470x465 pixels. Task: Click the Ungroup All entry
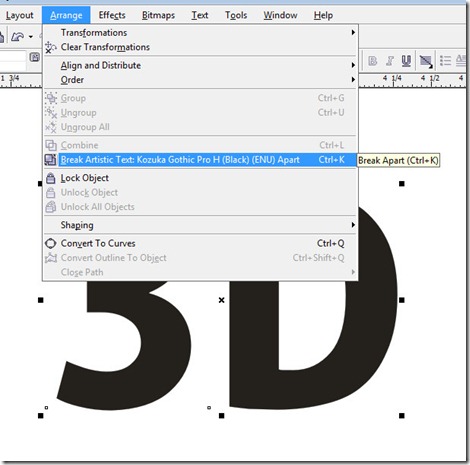[200, 127]
